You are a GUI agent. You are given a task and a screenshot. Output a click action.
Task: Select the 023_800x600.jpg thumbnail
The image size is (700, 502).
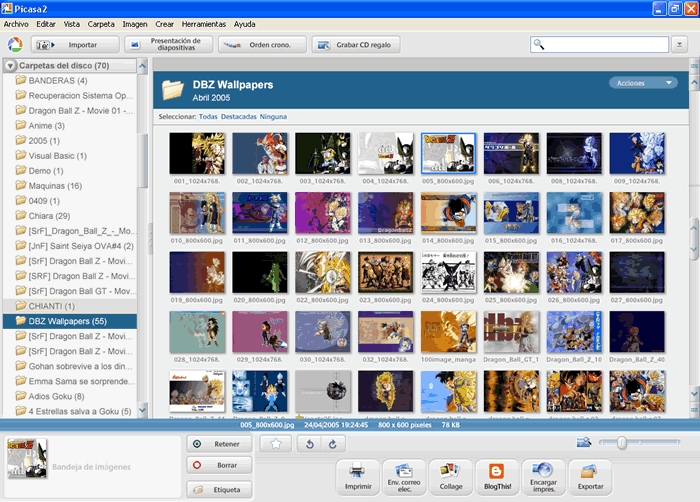coord(386,272)
